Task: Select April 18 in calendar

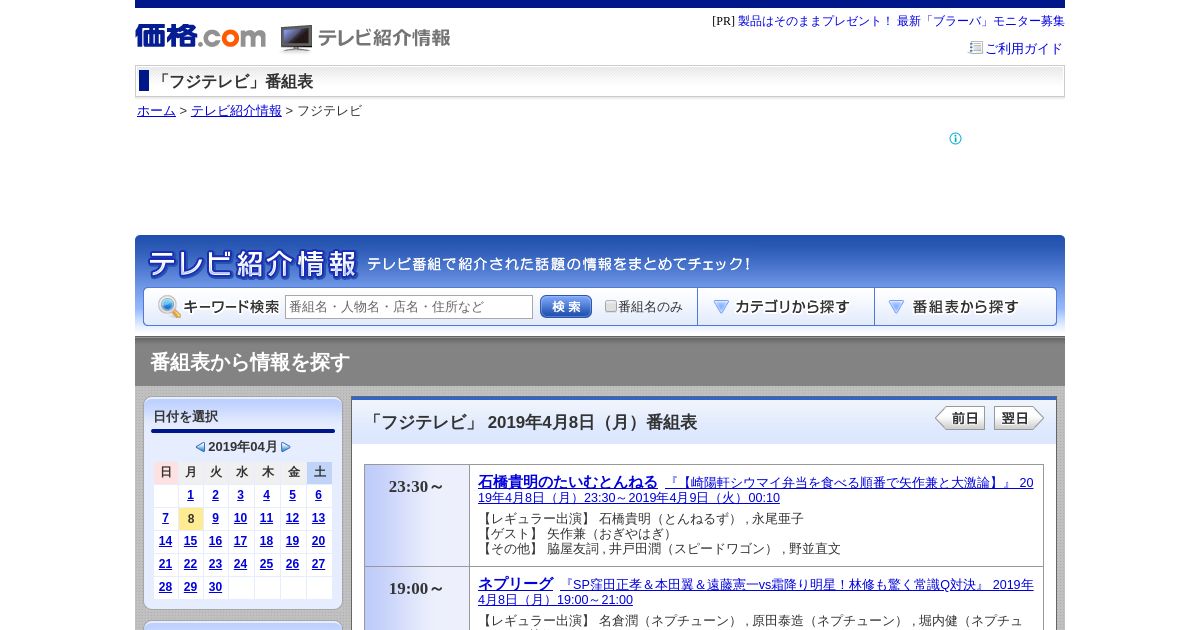Action: (x=266, y=541)
